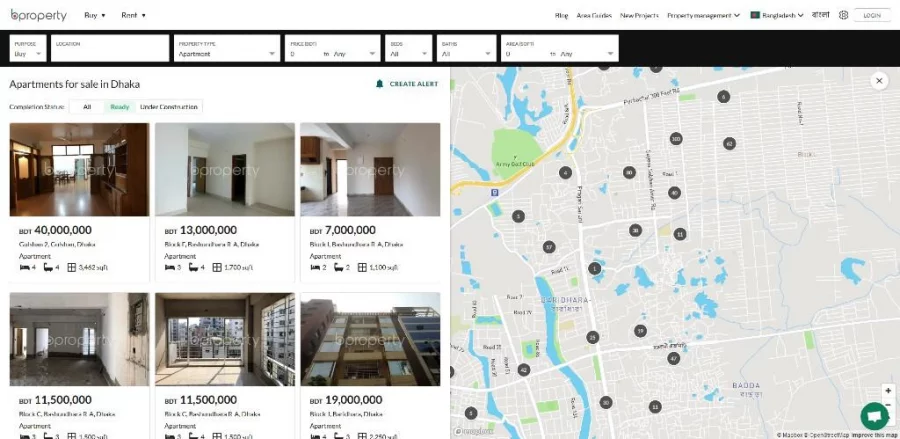Open BDT 7,000,000 listing photo
The width and height of the screenshot is (900, 439).
tap(370, 169)
